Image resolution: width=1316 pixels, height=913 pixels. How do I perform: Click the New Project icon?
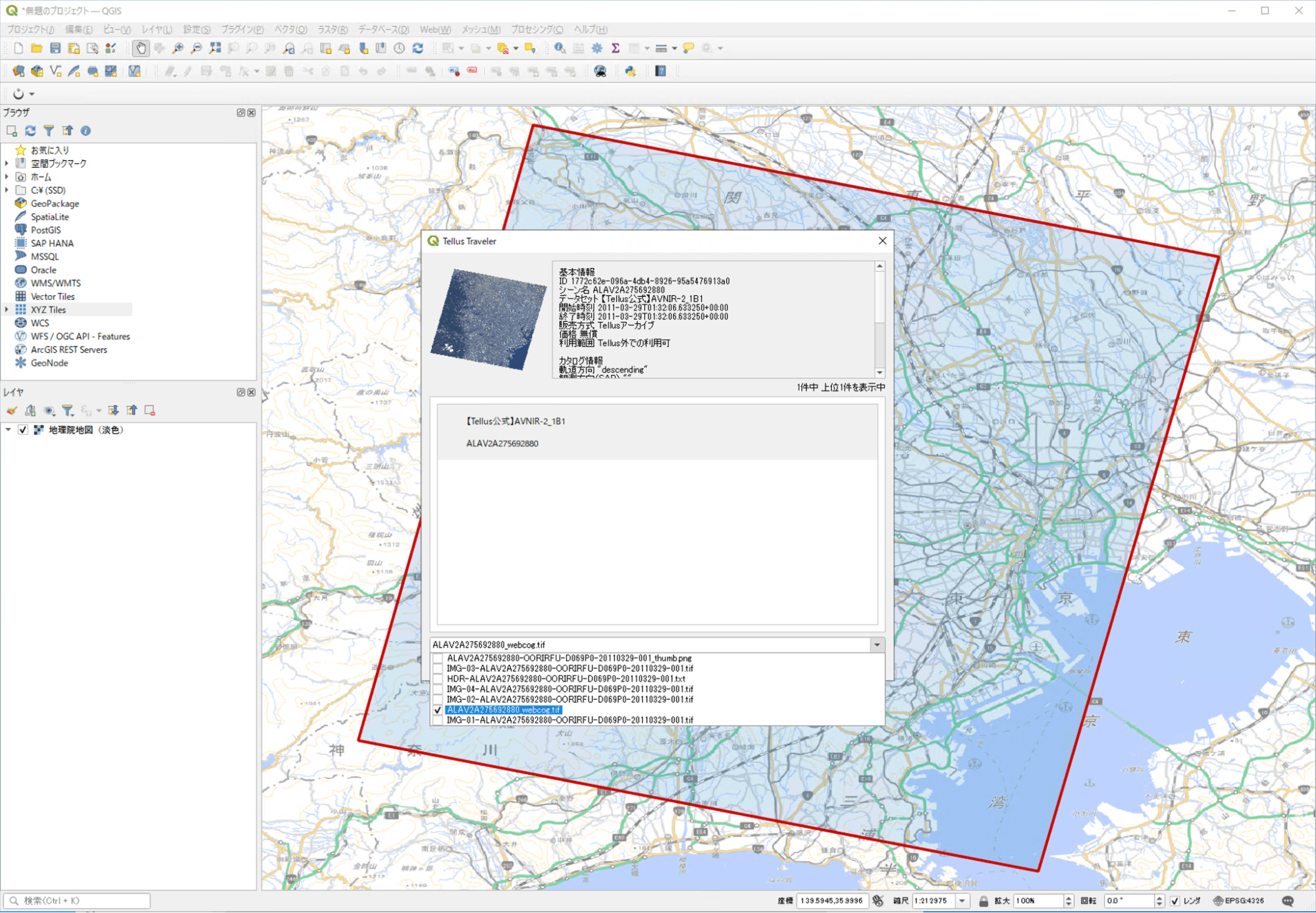tap(18, 48)
